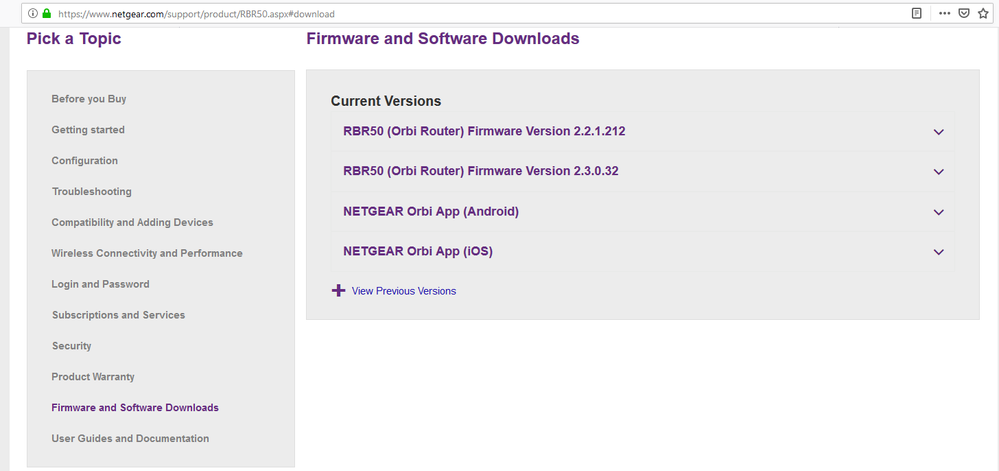Select Login and Password topic
This screenshot has height=471, width=999.
pos(101,284)
